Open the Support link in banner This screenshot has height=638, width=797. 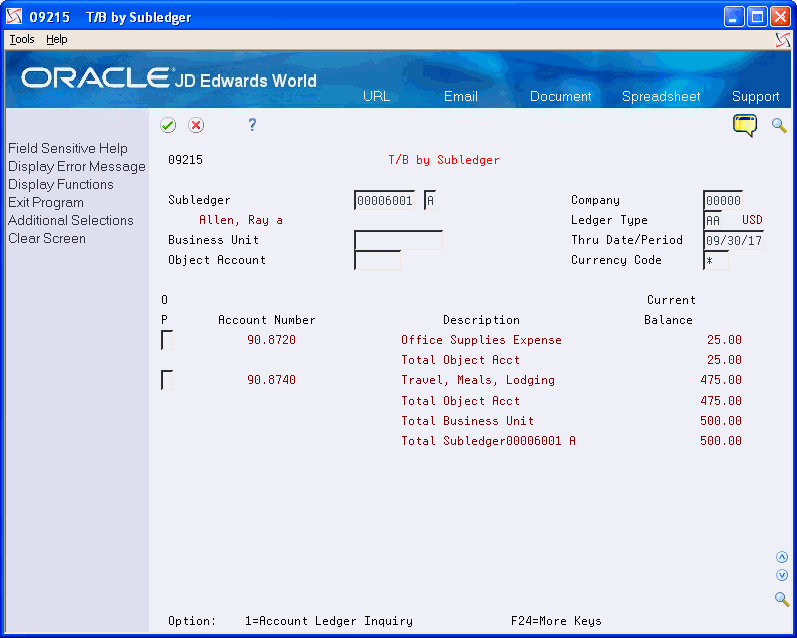[x=755, y=96]
